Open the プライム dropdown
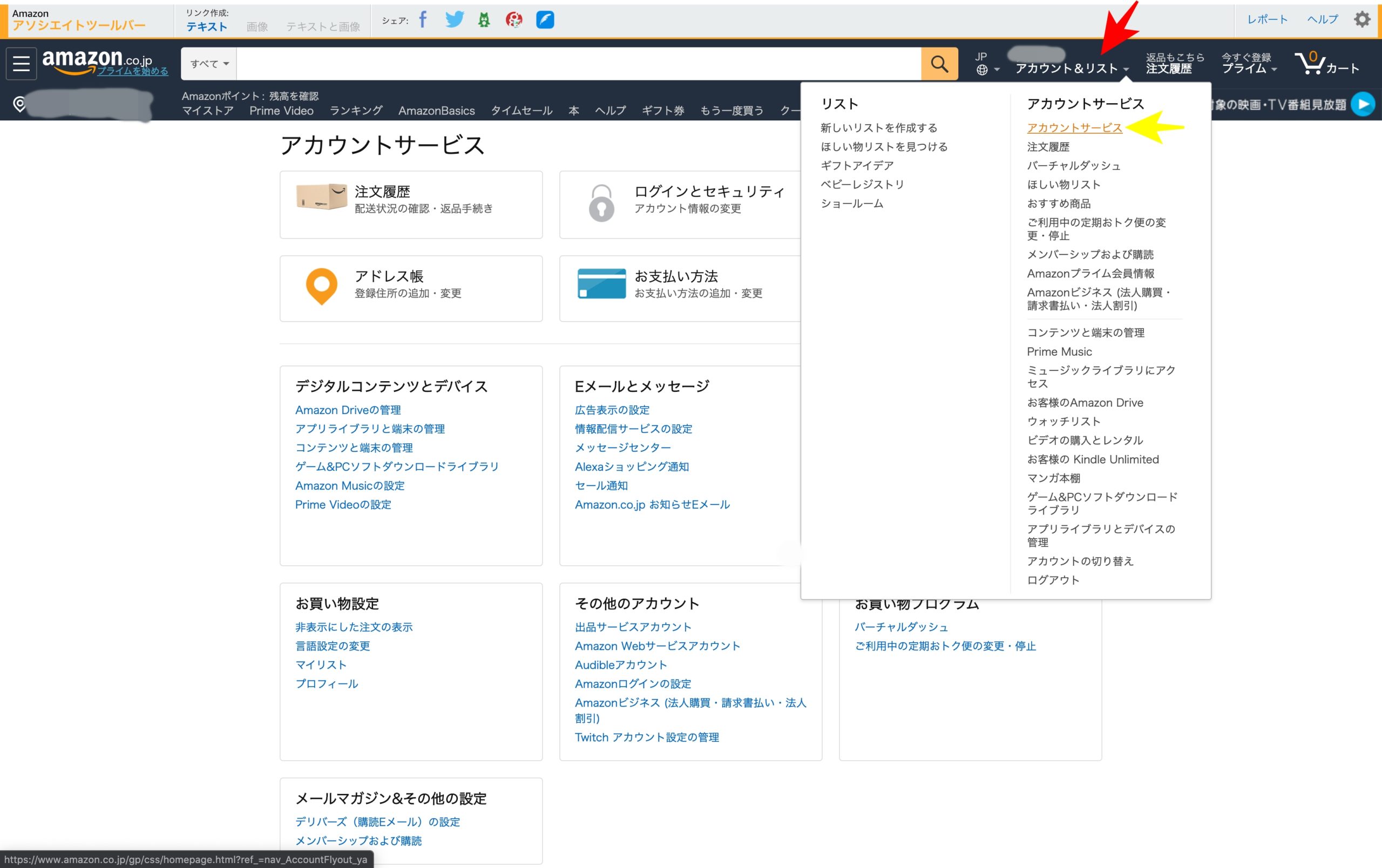1382x868 pixels. pyautogui.click(x=1246, y=68)
